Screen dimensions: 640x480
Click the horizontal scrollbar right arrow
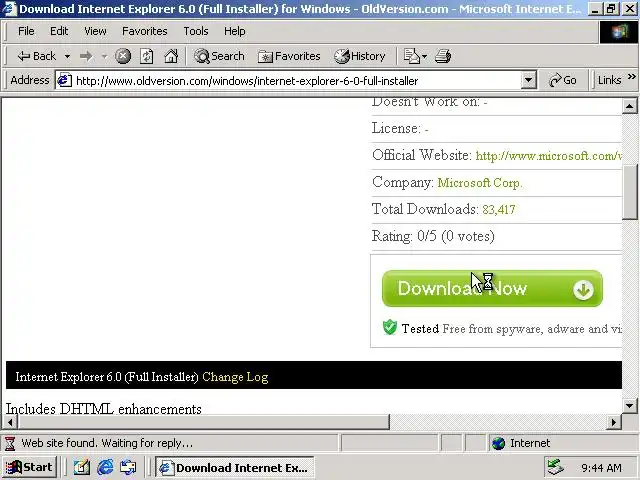[x=613, y=422]
